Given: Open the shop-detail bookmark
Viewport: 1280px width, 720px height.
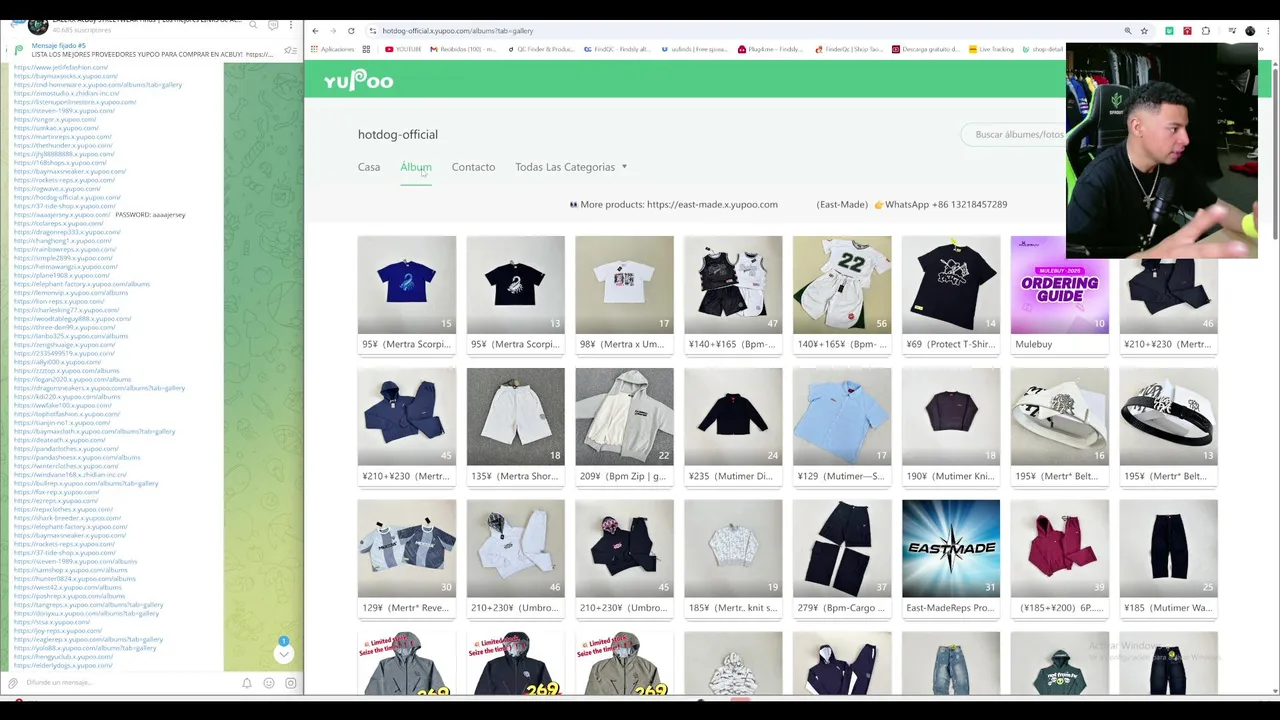Looking at the screenshot, I should point(1042,49).
